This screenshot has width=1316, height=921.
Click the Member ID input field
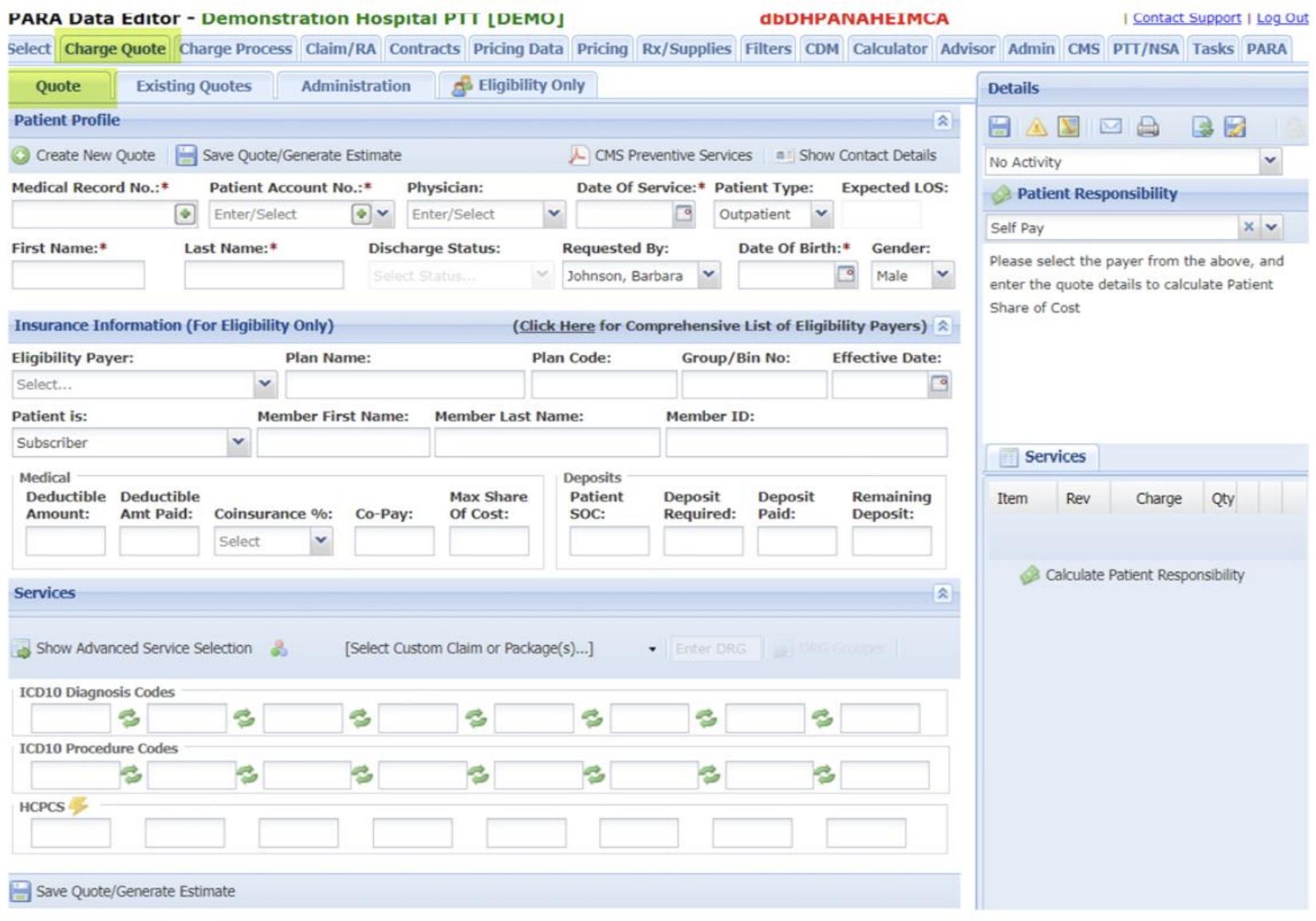806,443
